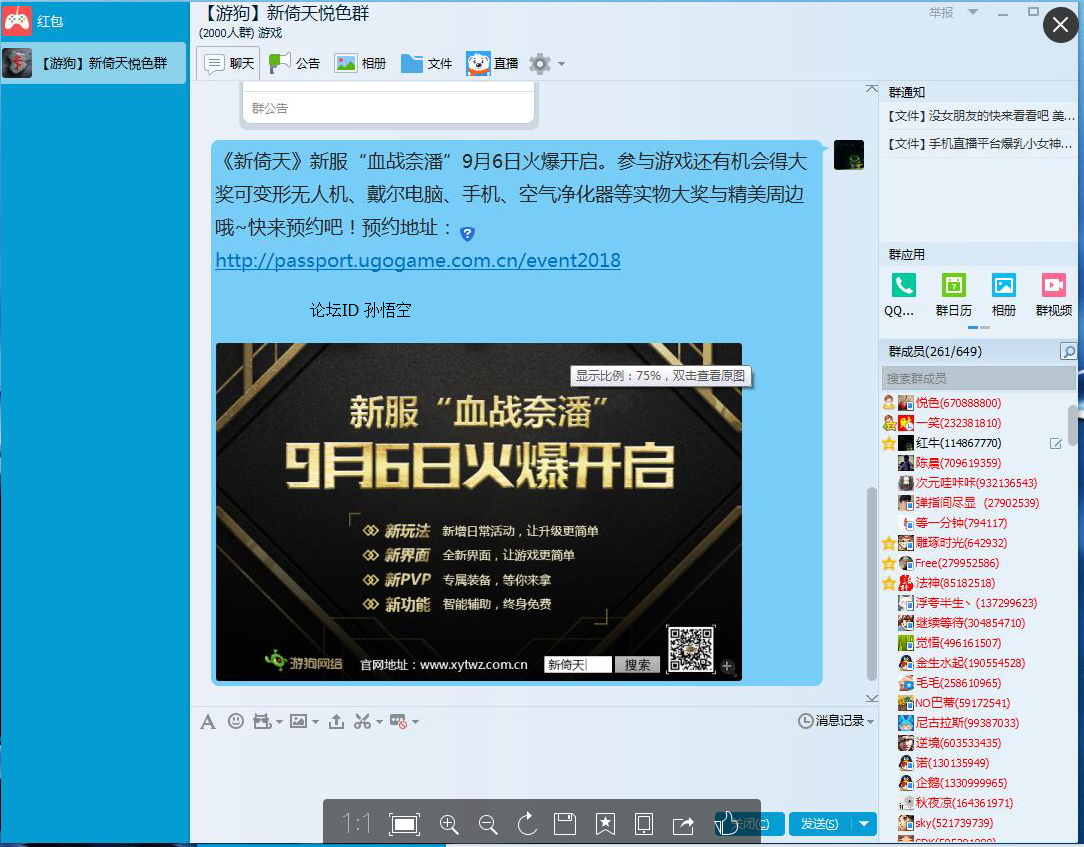This screenshot has width=1084, height=847.
Task: Expand the send options arrow beside 发送(S)
Action: (864, 823)
